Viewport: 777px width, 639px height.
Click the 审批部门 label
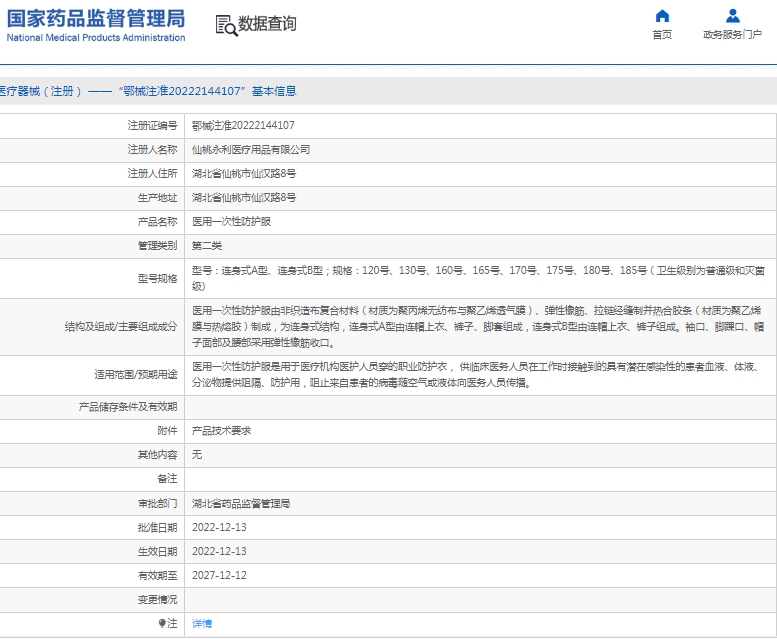click(x=157, y=504)
